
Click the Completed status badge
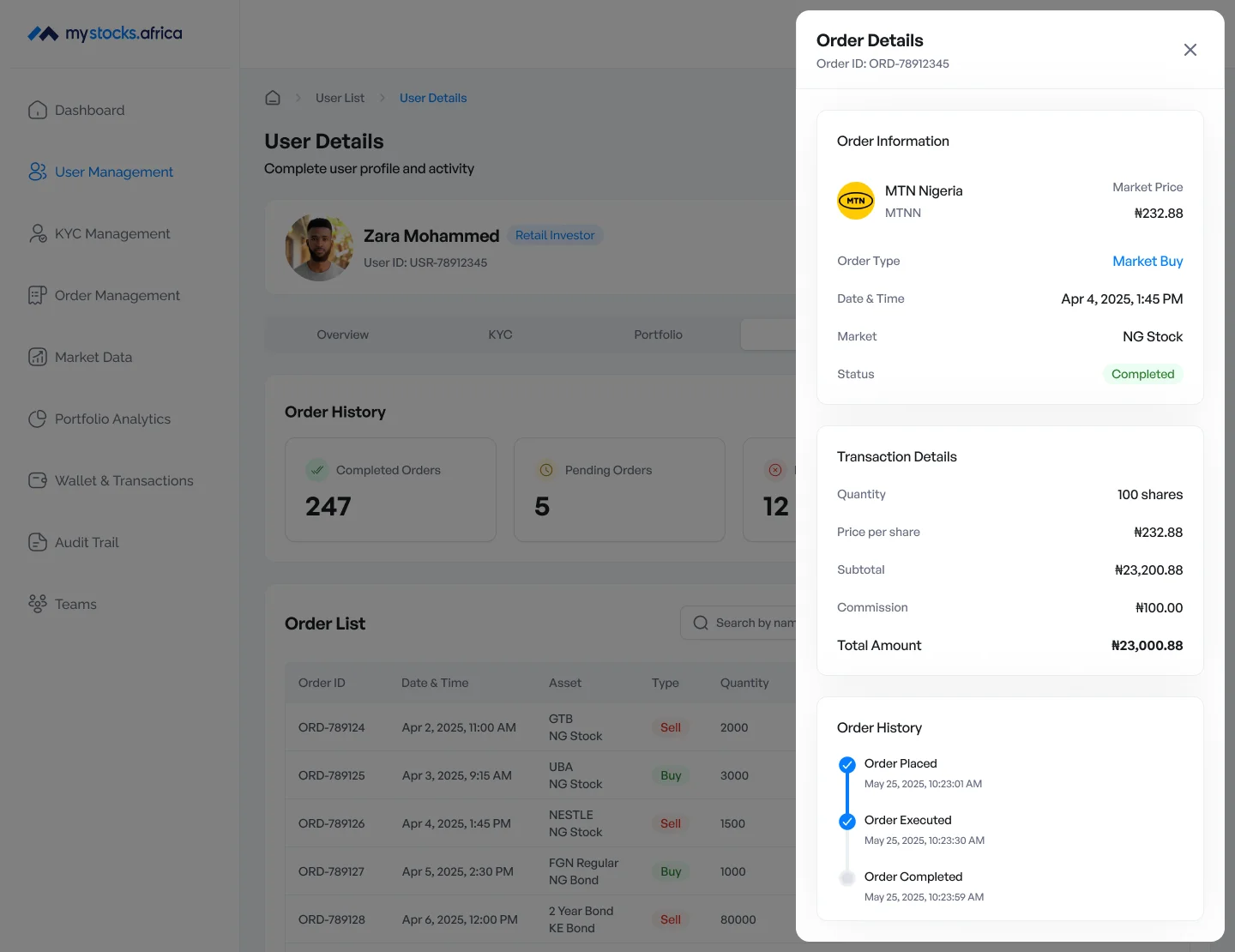pos(1142,374)
